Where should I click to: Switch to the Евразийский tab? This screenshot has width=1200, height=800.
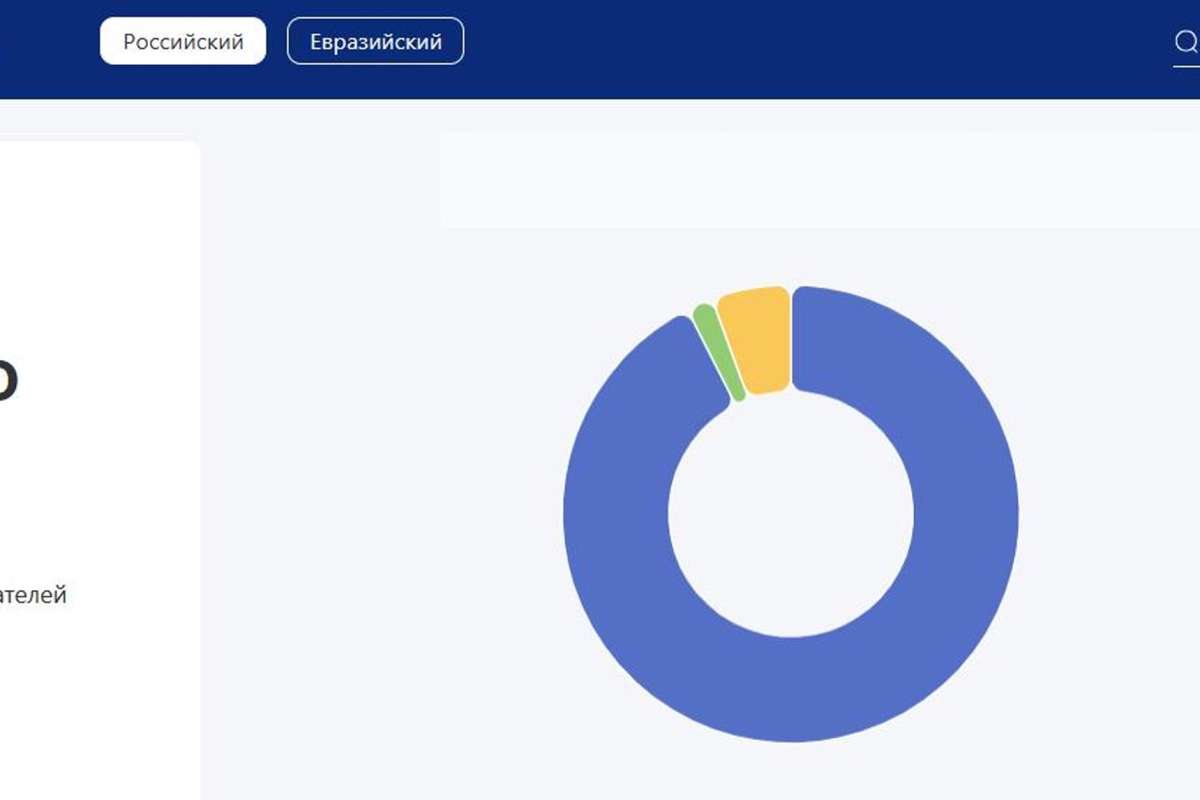pos(375,41)
